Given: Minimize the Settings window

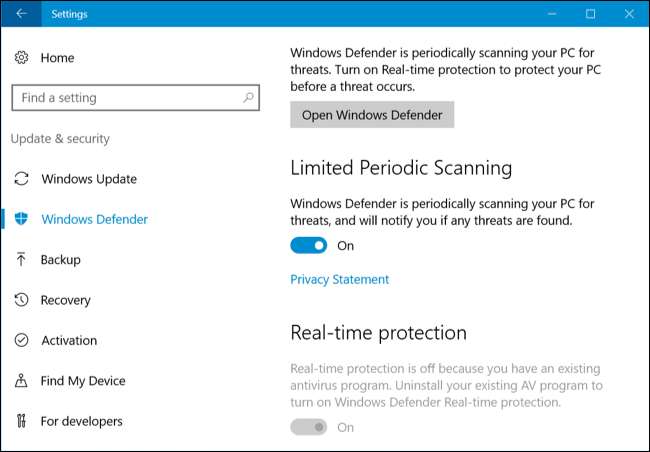Looking at the screenshot, I should (548, 14).
